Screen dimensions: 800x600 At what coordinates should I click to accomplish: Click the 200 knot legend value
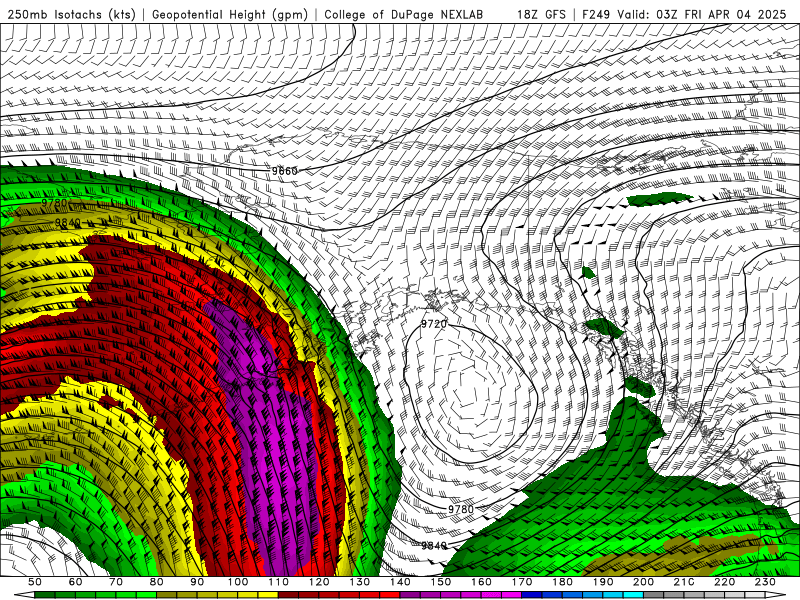pyautogui.click(x=643, y=582)
